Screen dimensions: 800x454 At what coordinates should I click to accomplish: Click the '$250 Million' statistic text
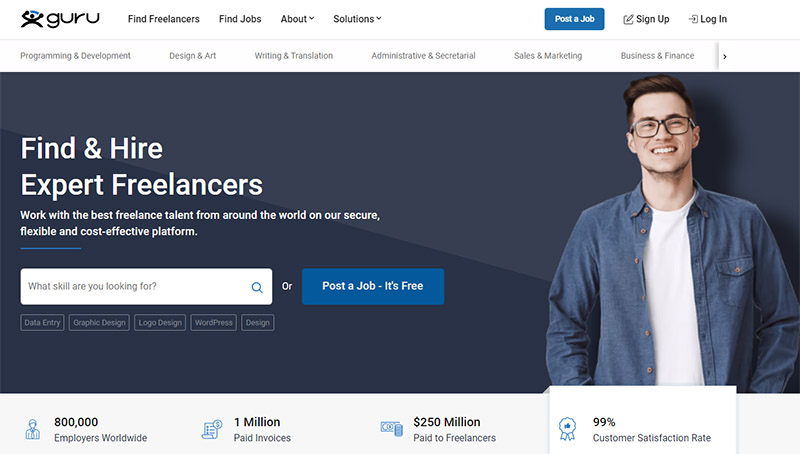click(x=447, y=422)
